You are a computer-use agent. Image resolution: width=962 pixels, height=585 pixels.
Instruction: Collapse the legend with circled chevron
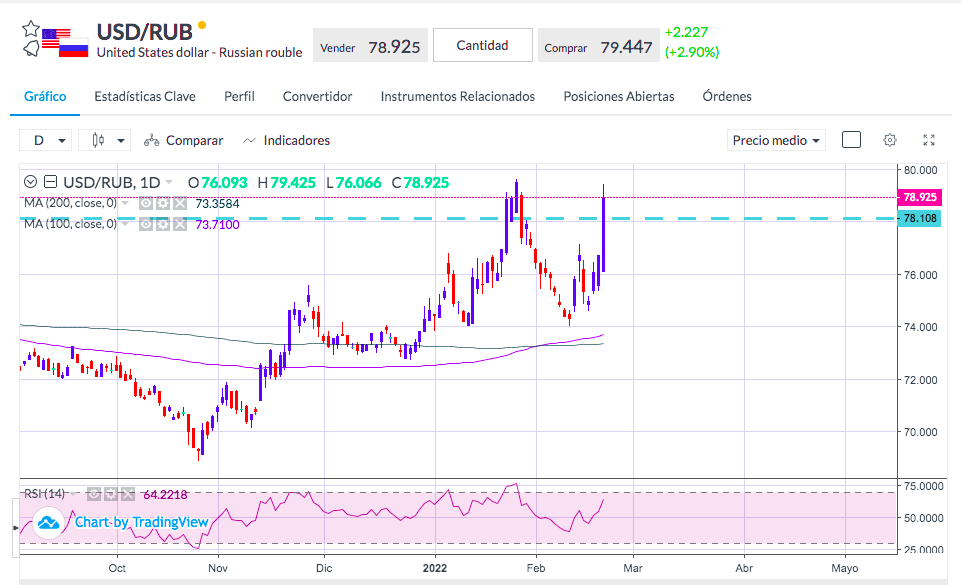[31, 182]
